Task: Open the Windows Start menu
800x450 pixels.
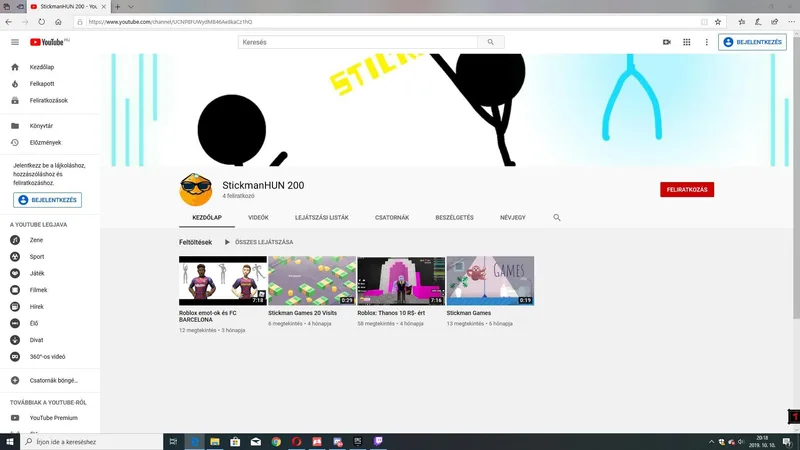Action: 10,442
